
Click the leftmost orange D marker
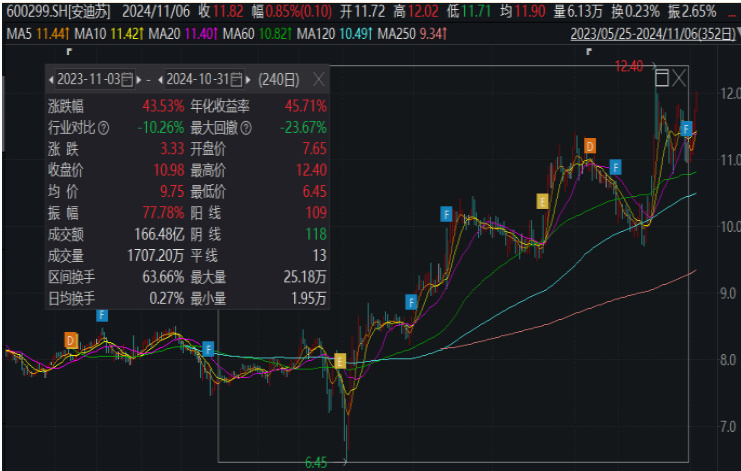tap(70, 341)
